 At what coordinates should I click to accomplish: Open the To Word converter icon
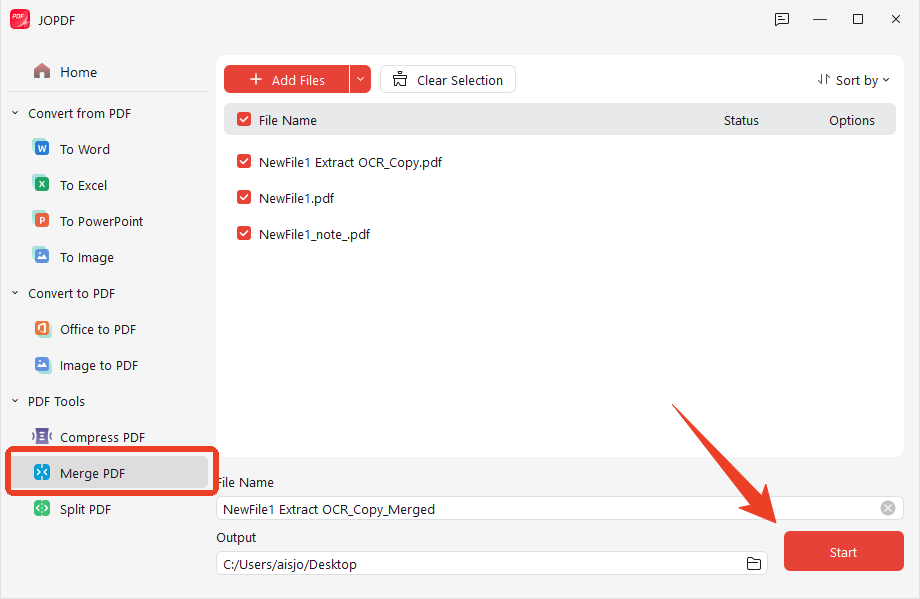(x=41, y=148)
